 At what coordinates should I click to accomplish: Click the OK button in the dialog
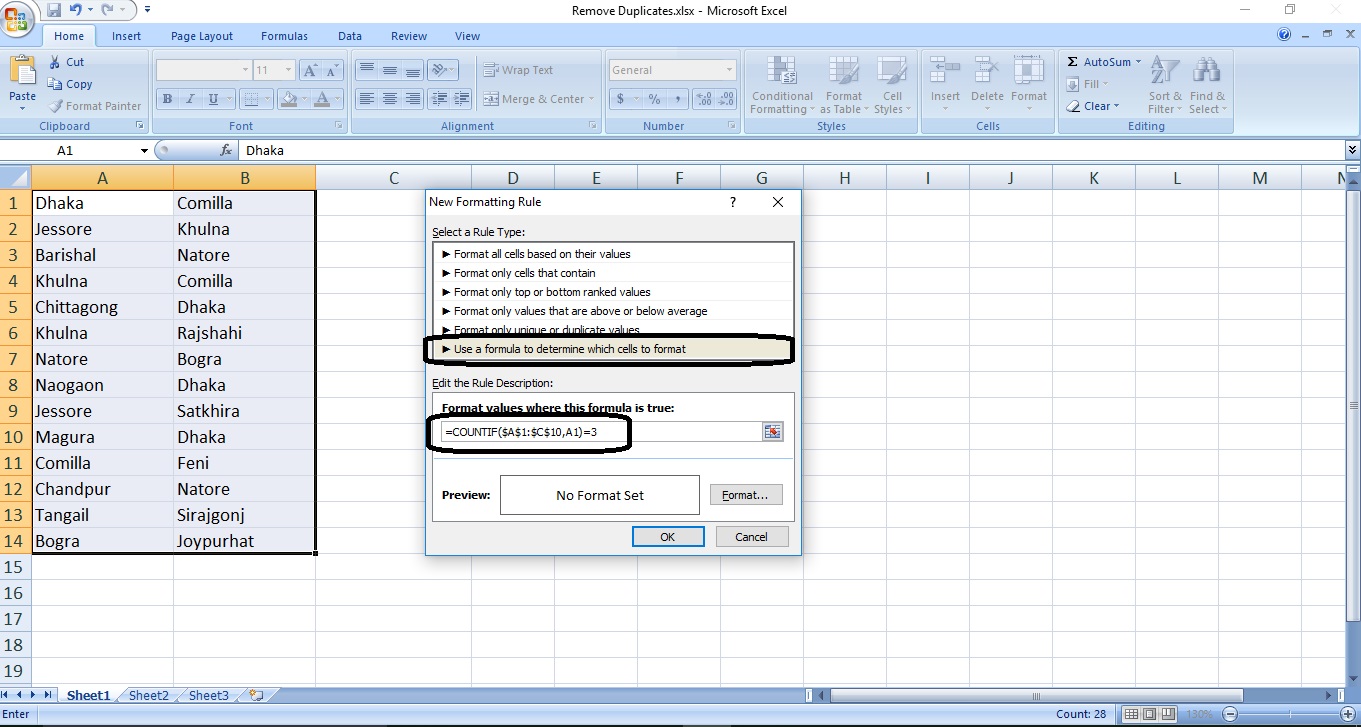pyautogui.click(x=667, y=536)
